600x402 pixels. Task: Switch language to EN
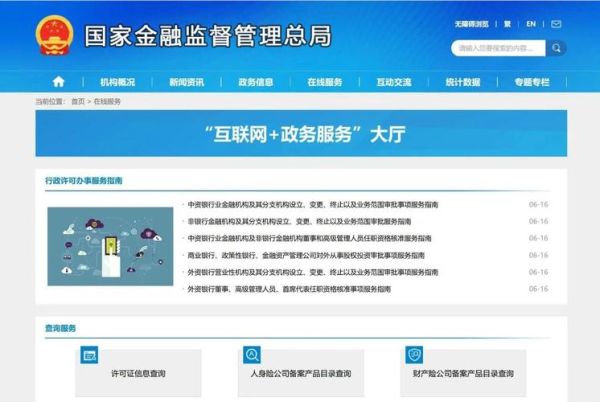531,24
